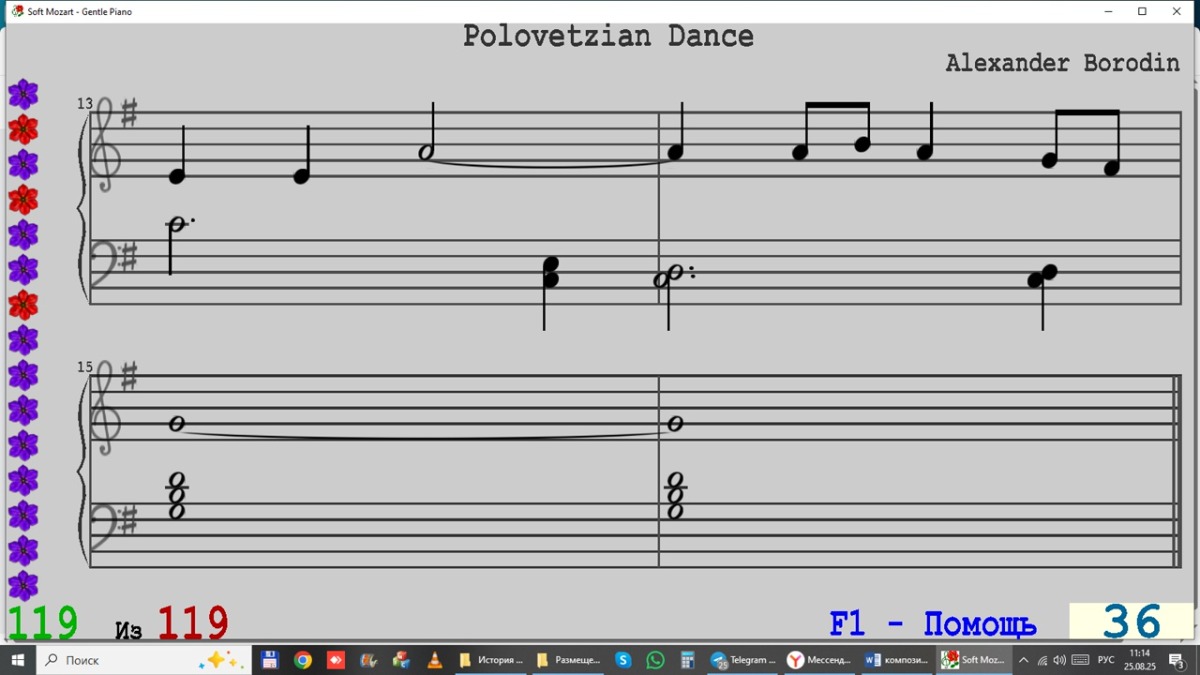Image resolution: width=1200 pixels, height=675 pixels.
Task: Click the Soft Mozart window title icon
Action: pyautogui.click(x=16, y=11)
